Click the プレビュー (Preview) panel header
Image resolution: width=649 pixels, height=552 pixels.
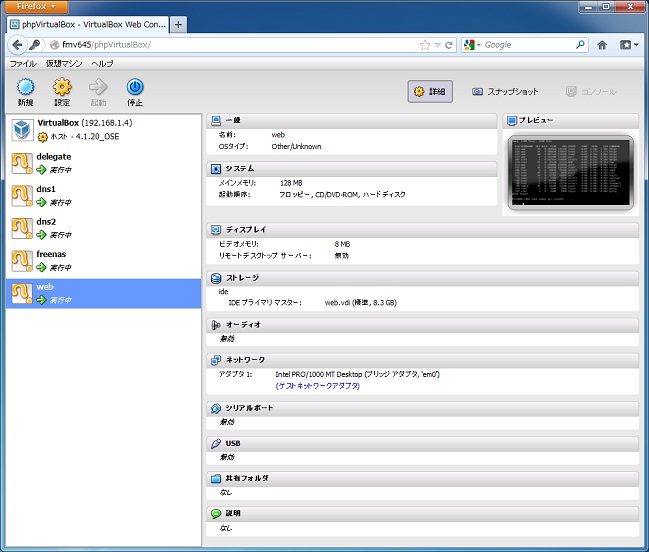tap(571, 120)
